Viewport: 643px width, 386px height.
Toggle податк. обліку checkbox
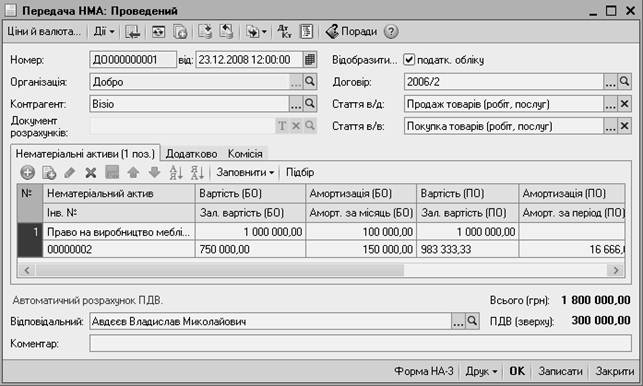409,60
